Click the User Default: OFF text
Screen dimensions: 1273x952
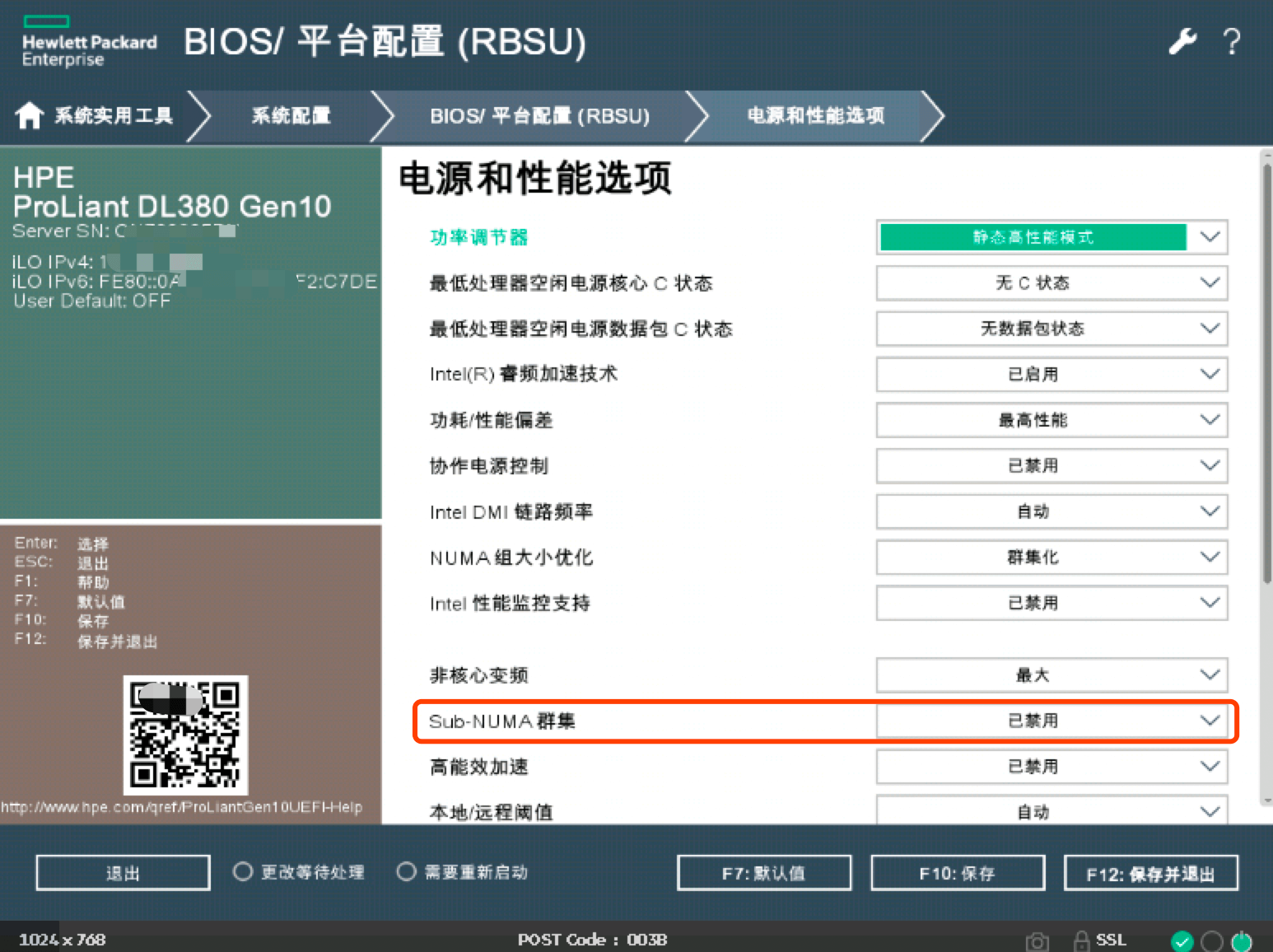92,301
